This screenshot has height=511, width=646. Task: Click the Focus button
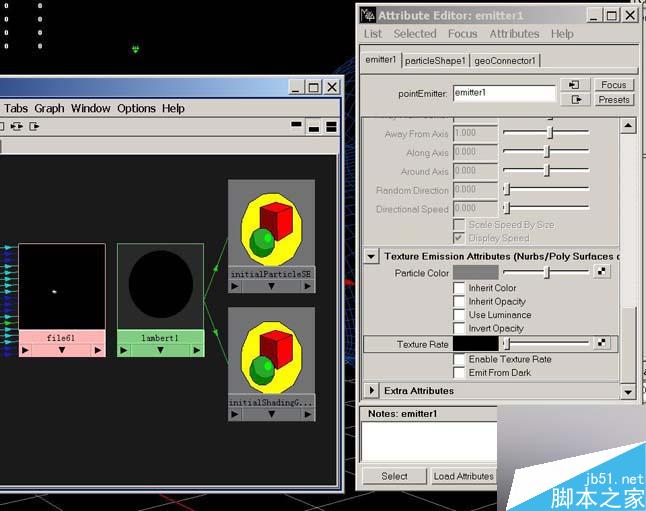coord(613,85)
